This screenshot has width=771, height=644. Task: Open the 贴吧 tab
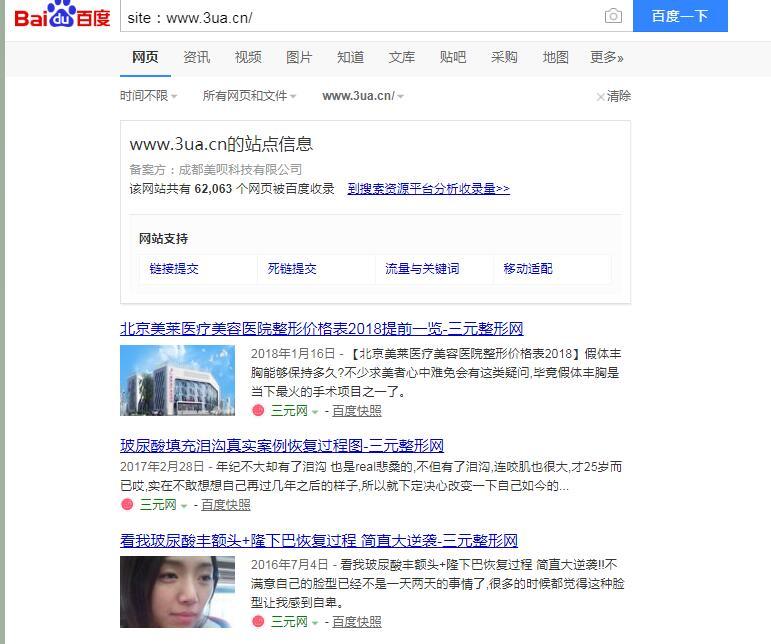[x=453, y=58]
